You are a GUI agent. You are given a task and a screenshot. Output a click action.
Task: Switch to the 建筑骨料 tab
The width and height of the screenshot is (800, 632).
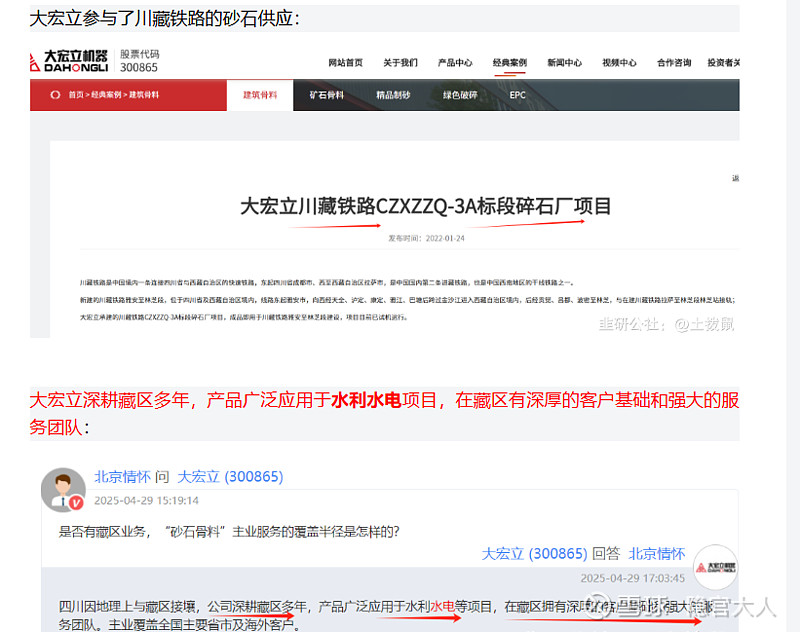(x=260, y=95)
